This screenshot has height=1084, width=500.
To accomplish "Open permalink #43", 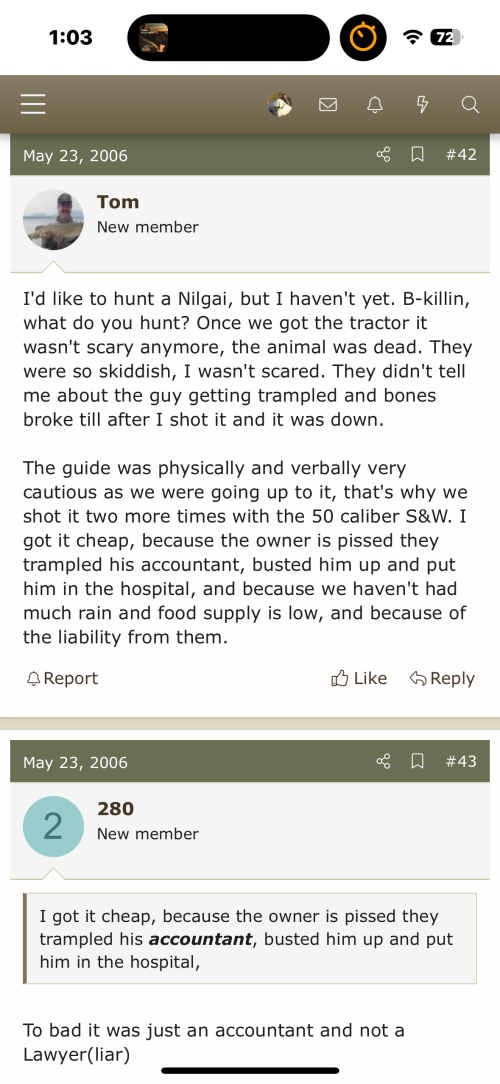I will pyautogui.click(x=461, y=761).
